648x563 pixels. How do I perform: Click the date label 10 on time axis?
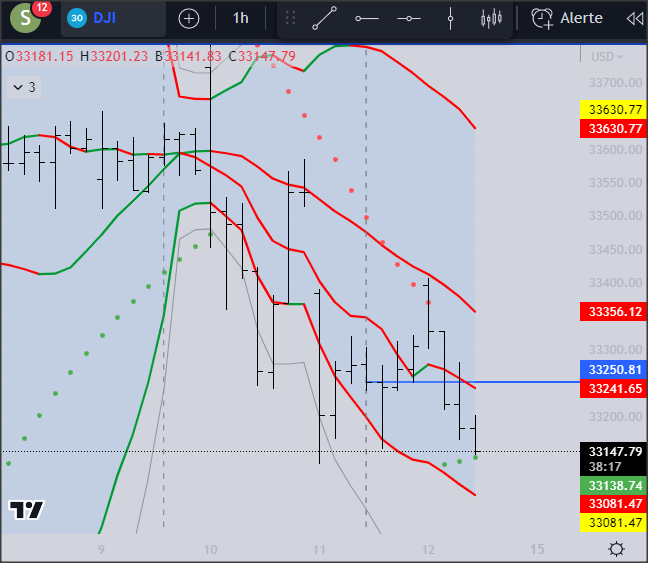[210, 549]
